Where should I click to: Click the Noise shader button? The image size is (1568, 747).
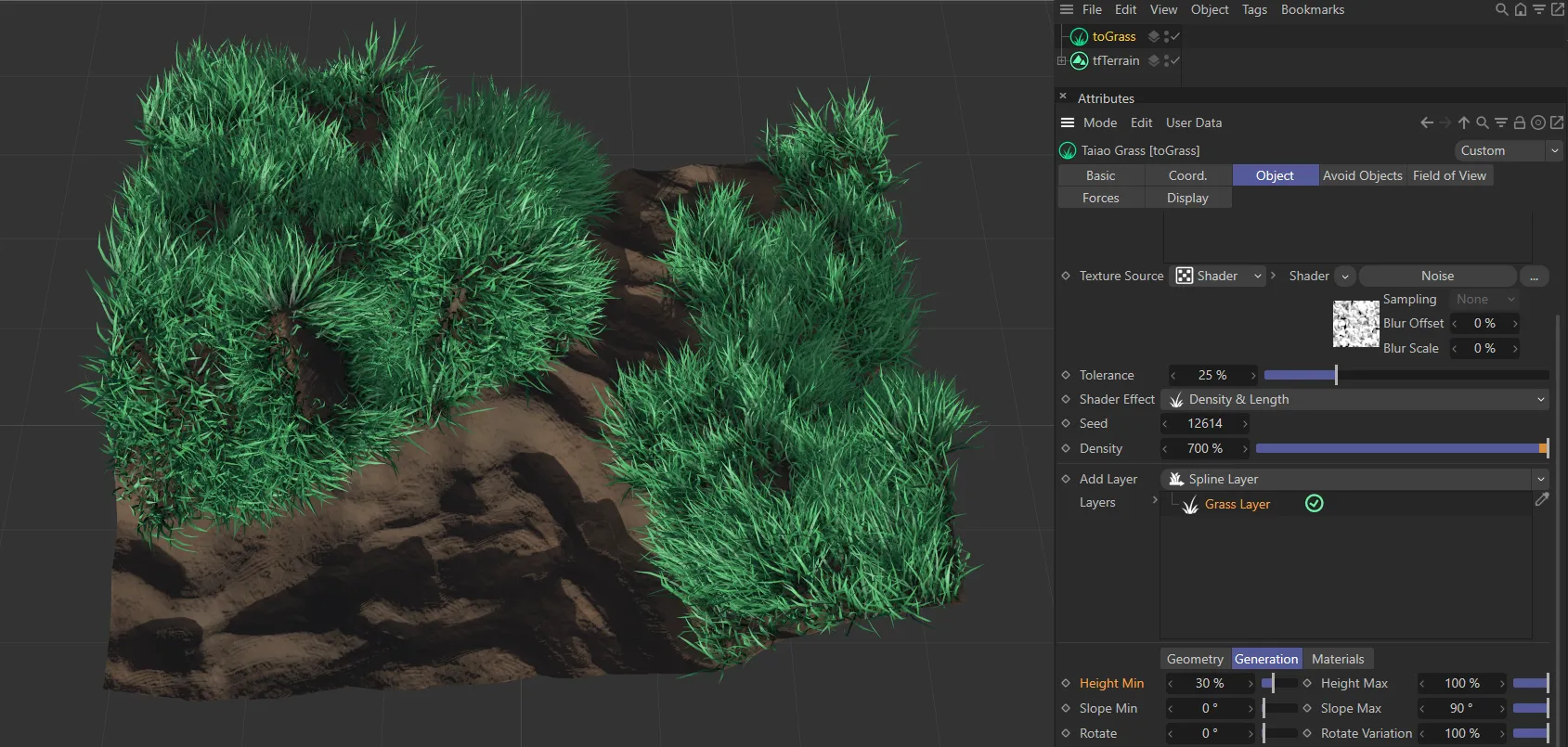(1436, 276)
